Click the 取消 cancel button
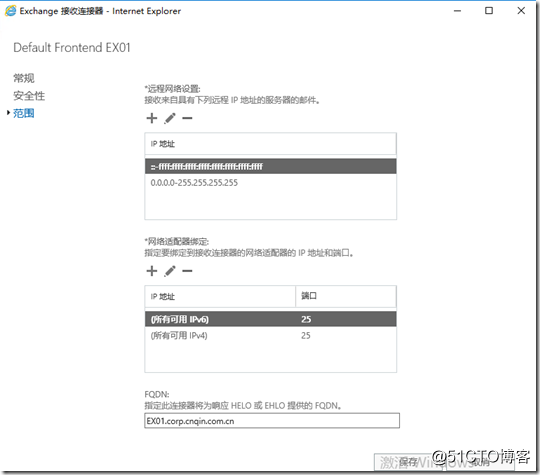540x475 pixels. [480, 462]
